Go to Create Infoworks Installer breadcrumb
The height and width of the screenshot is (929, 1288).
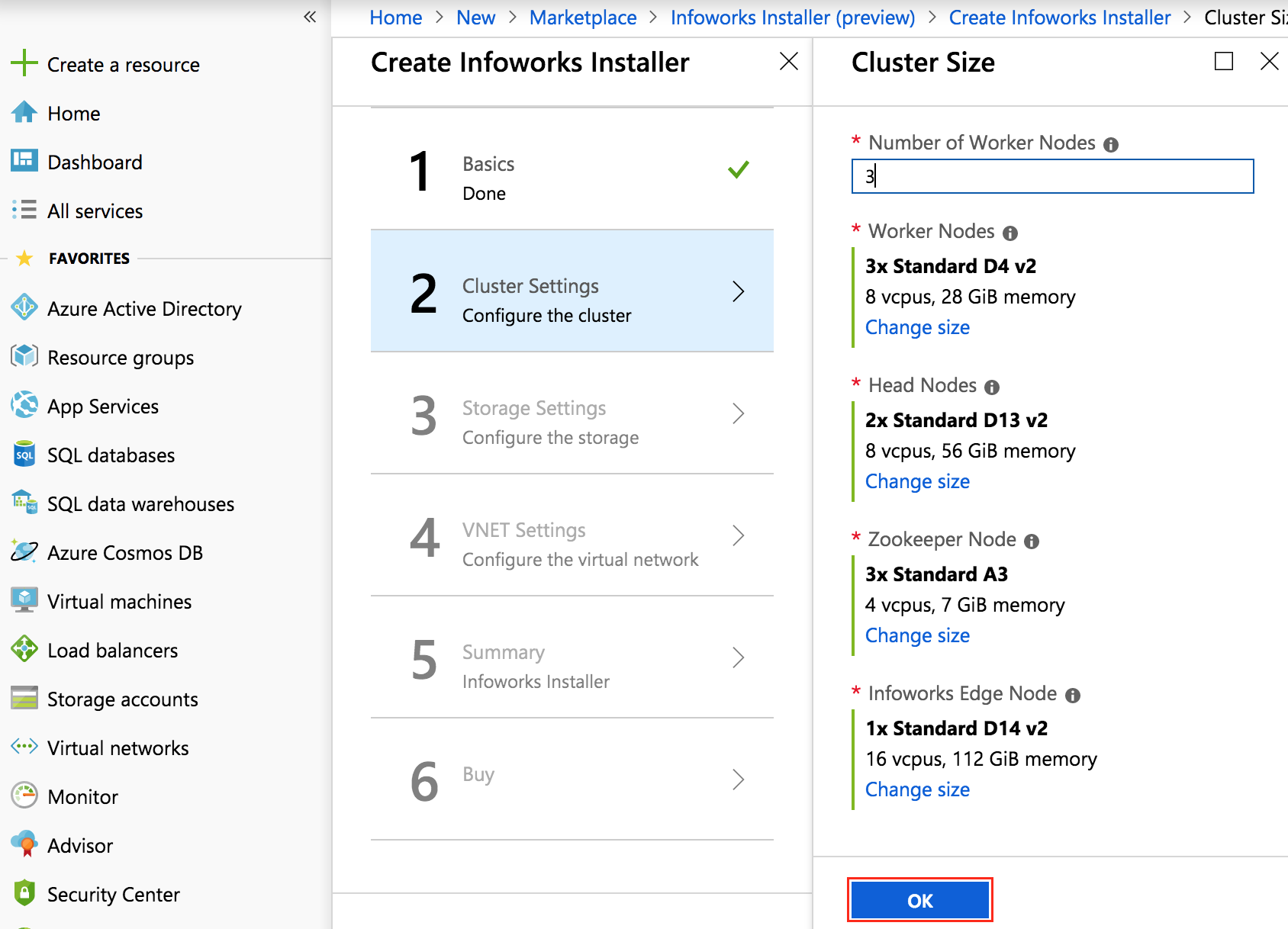coord(1060,18)
